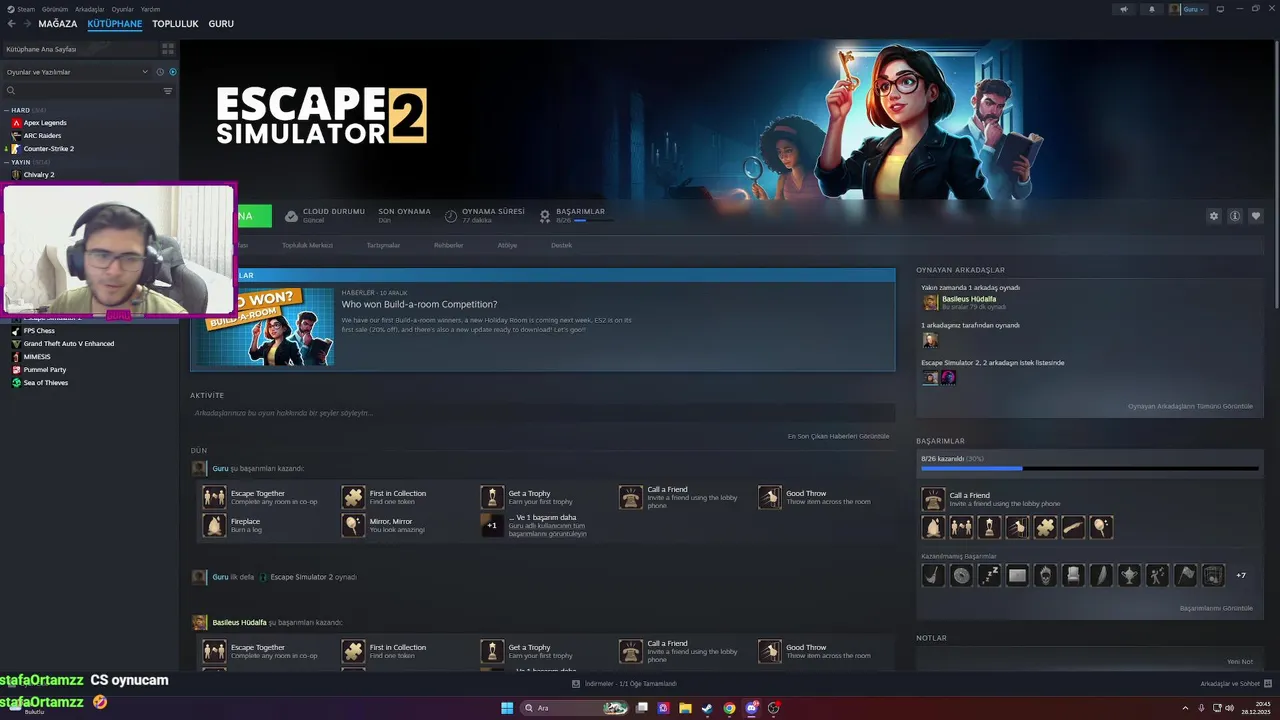Click the campfire achievement icon
1280x720 pixels.
(x=933, y=527)
